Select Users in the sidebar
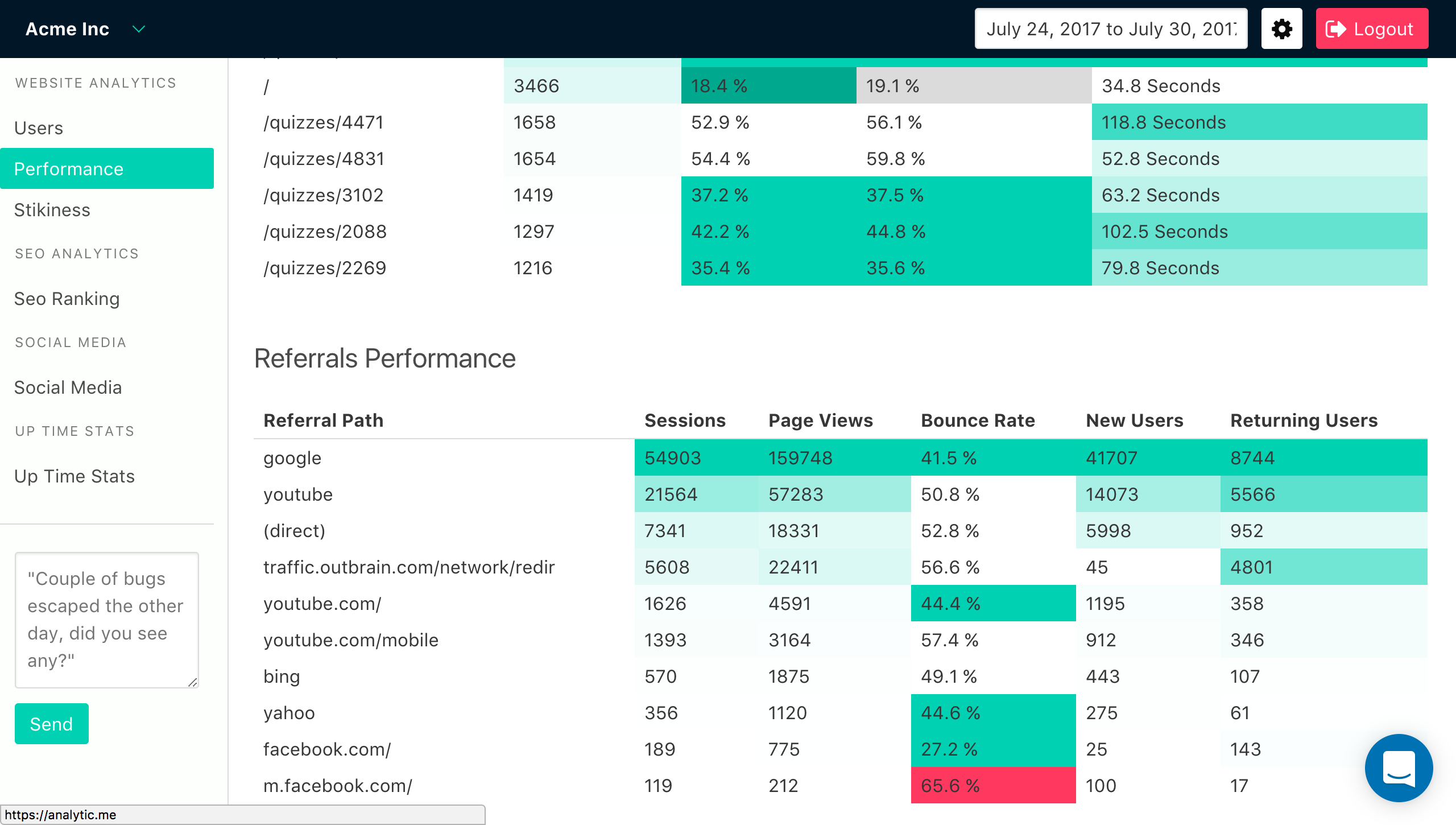The height and width of the screenshot is (825, 1456). pyautogui.click(x=39, y=127)
